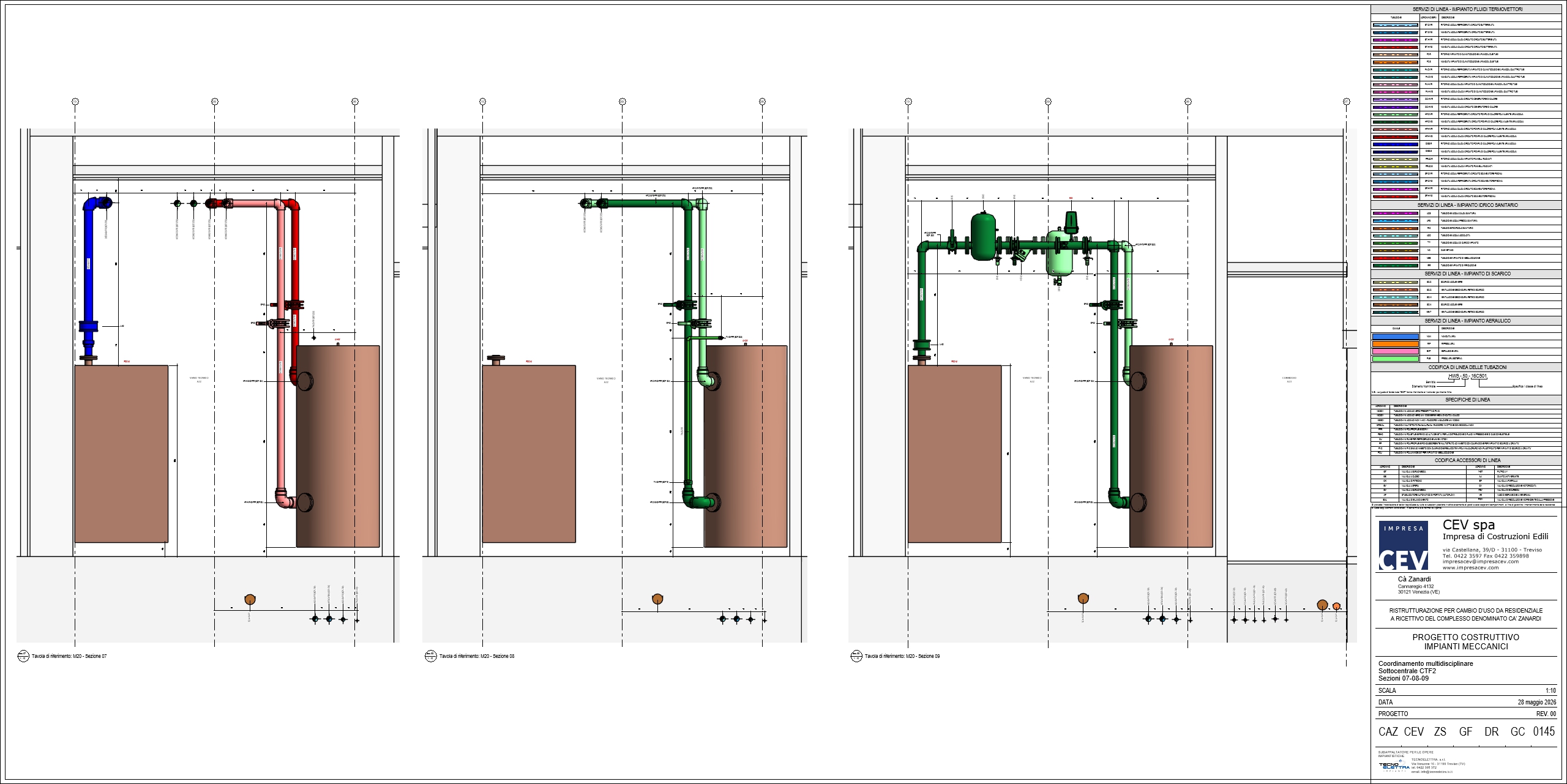This screenshot has height=784, width=1567.
Task: Select the Sezione 07 view marker circle
Action: (x=23, y=656)
